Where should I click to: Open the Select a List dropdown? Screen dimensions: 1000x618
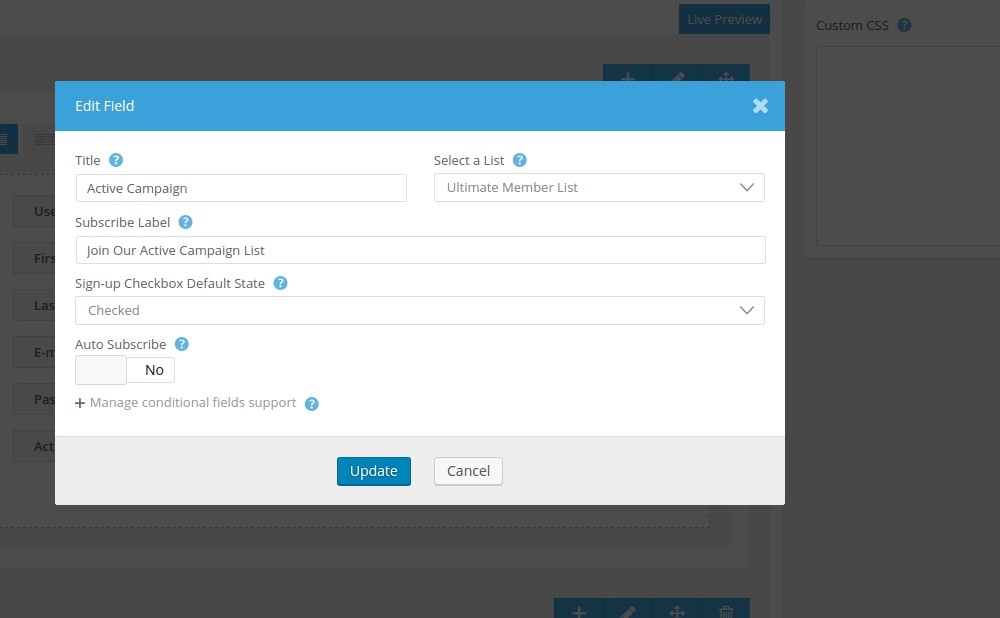pos(599,188)
